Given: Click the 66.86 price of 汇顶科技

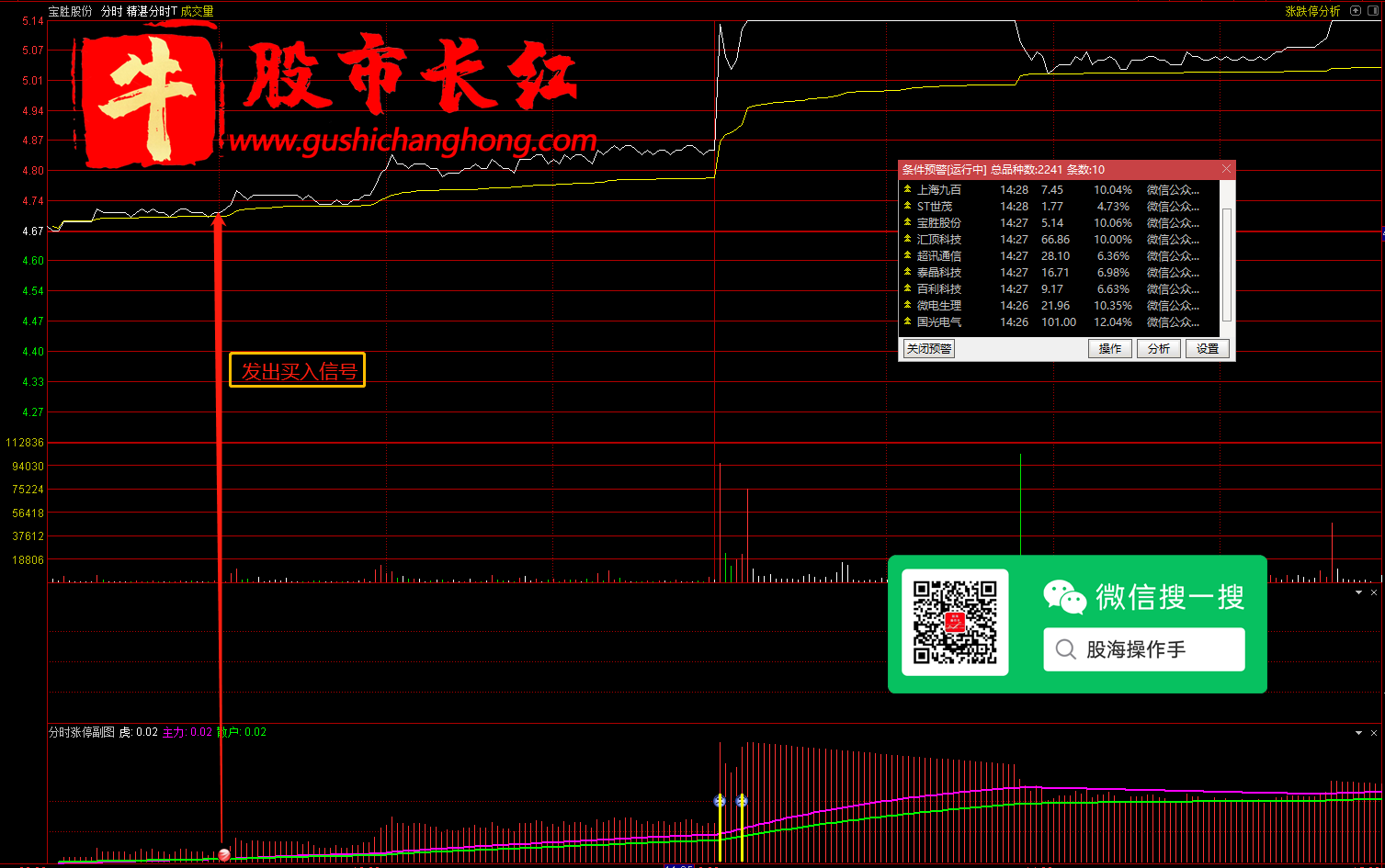Looking at the screenshot, I should pyautogui.click(x=1056, y=240).
